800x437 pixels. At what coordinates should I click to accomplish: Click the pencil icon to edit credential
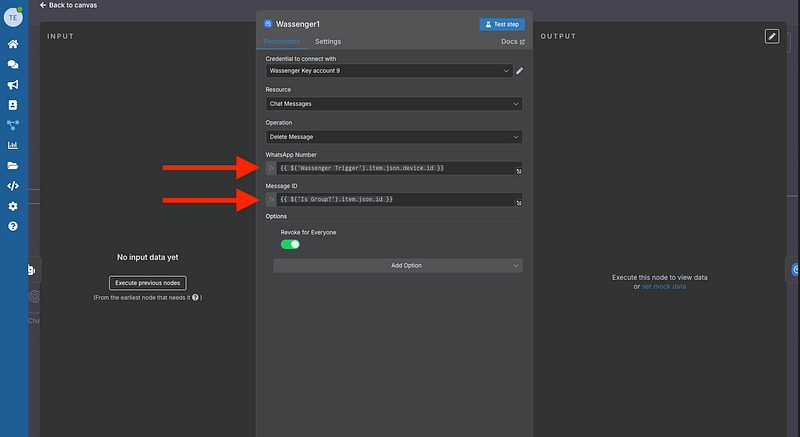(x=519, y=71)
